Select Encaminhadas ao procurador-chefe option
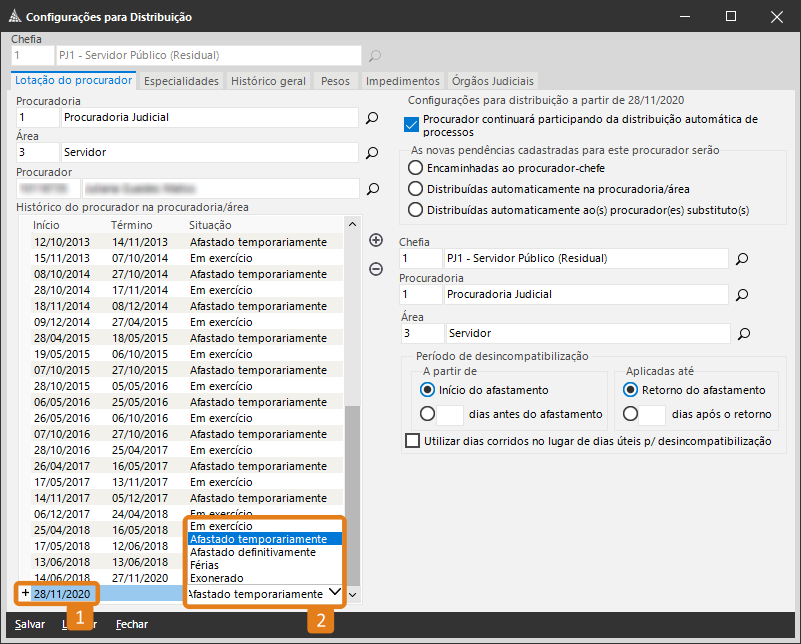Viewport: 801px width, 644px height. click(x=416, y=169)
